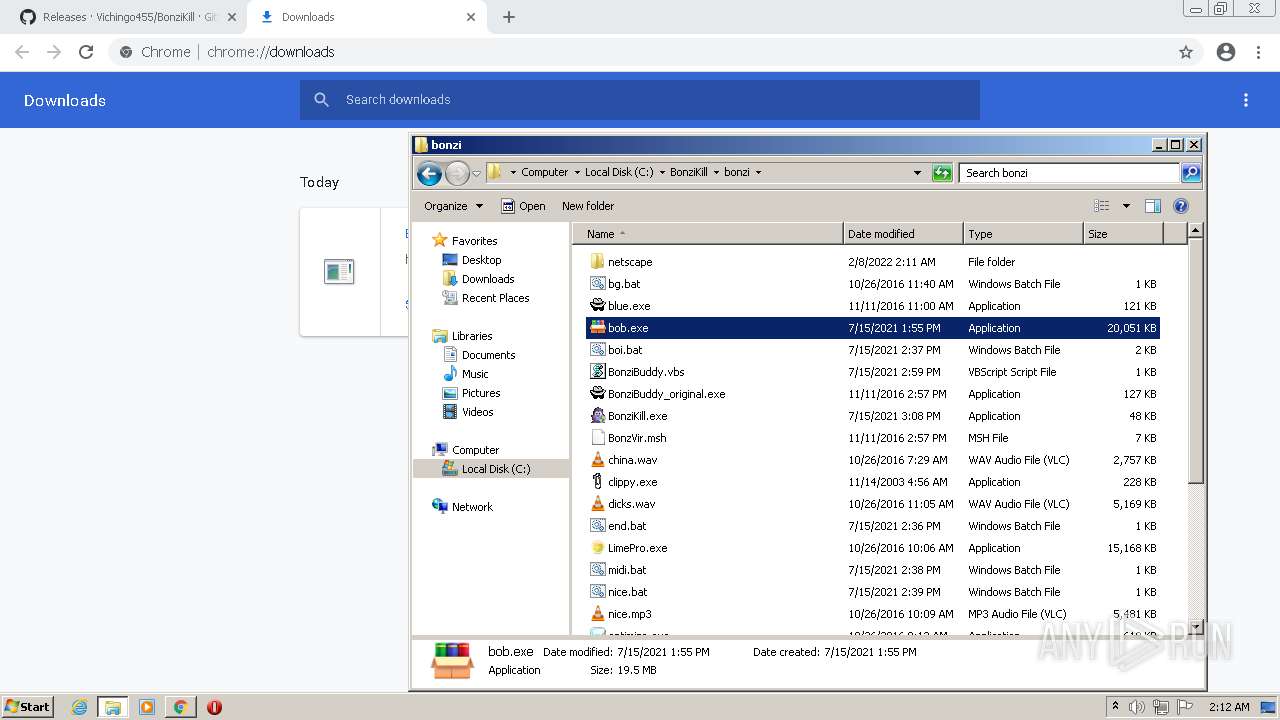
Task: Click the red stop icon in taskbar
Action: [x=214, y=707]
